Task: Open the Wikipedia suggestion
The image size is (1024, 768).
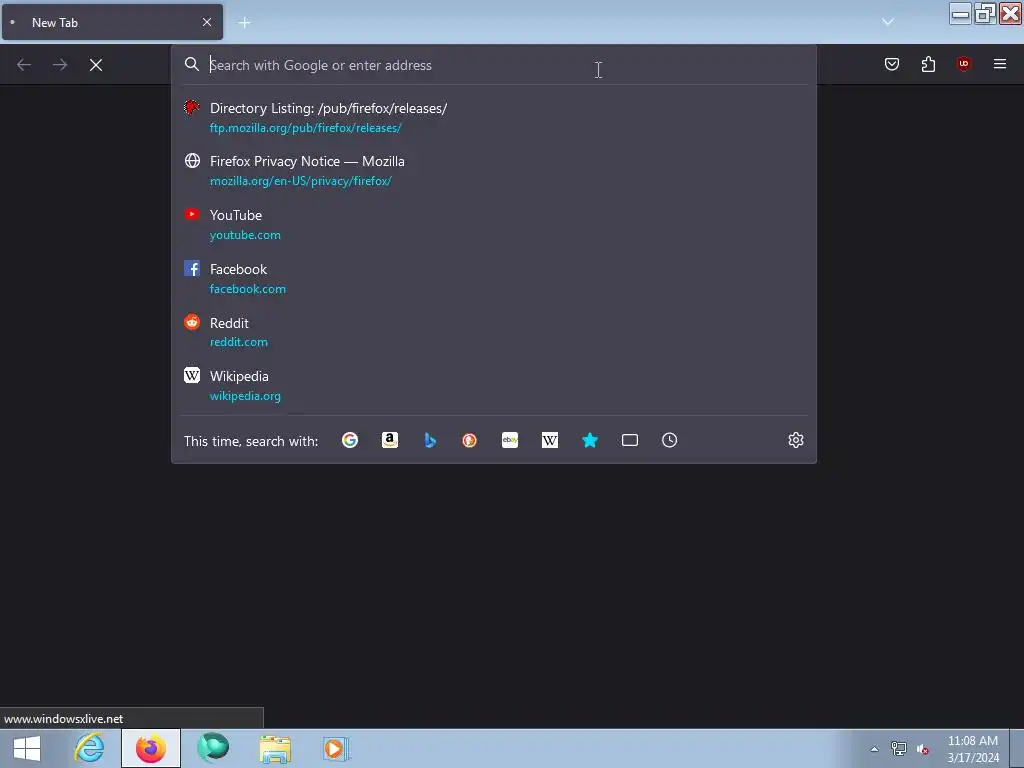Action: [x=494, y=385]
